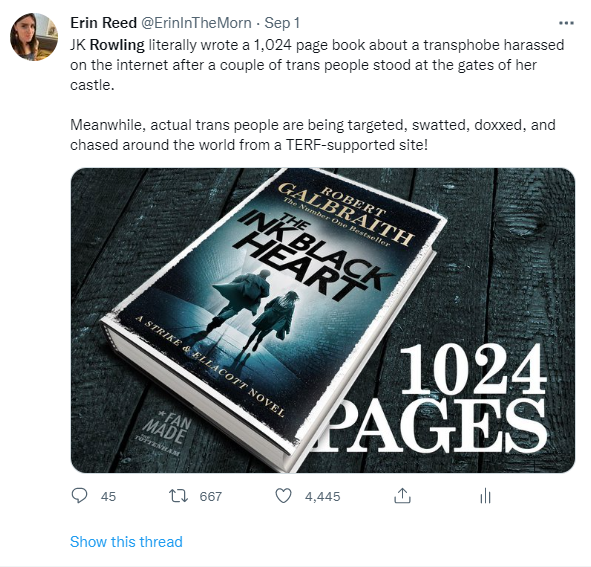Click the tweet's second paragraph starting Meanwhile
This screenshot has height=567, width=591.
(313, 135)
